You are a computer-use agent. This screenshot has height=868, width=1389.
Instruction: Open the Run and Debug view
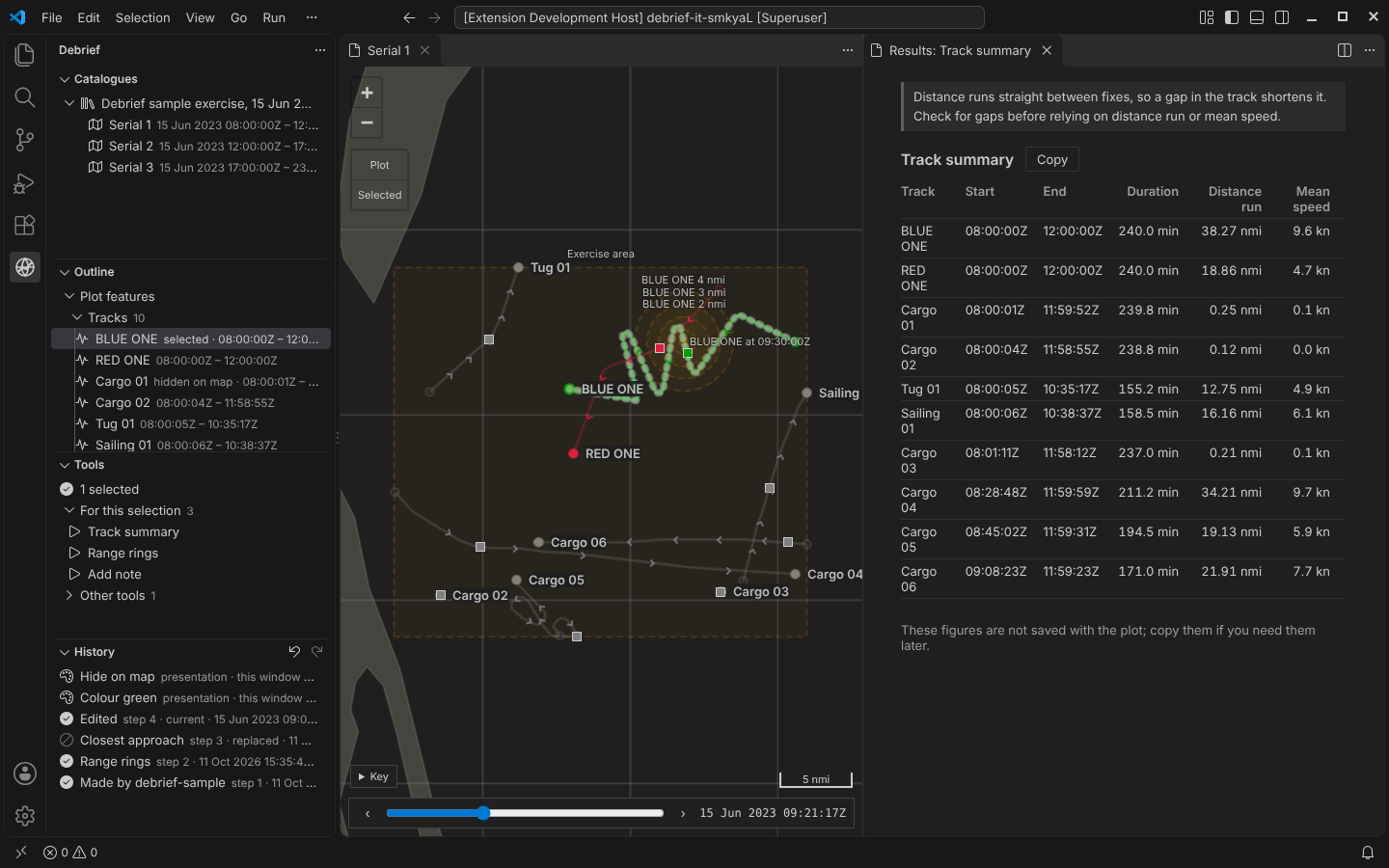25,183
